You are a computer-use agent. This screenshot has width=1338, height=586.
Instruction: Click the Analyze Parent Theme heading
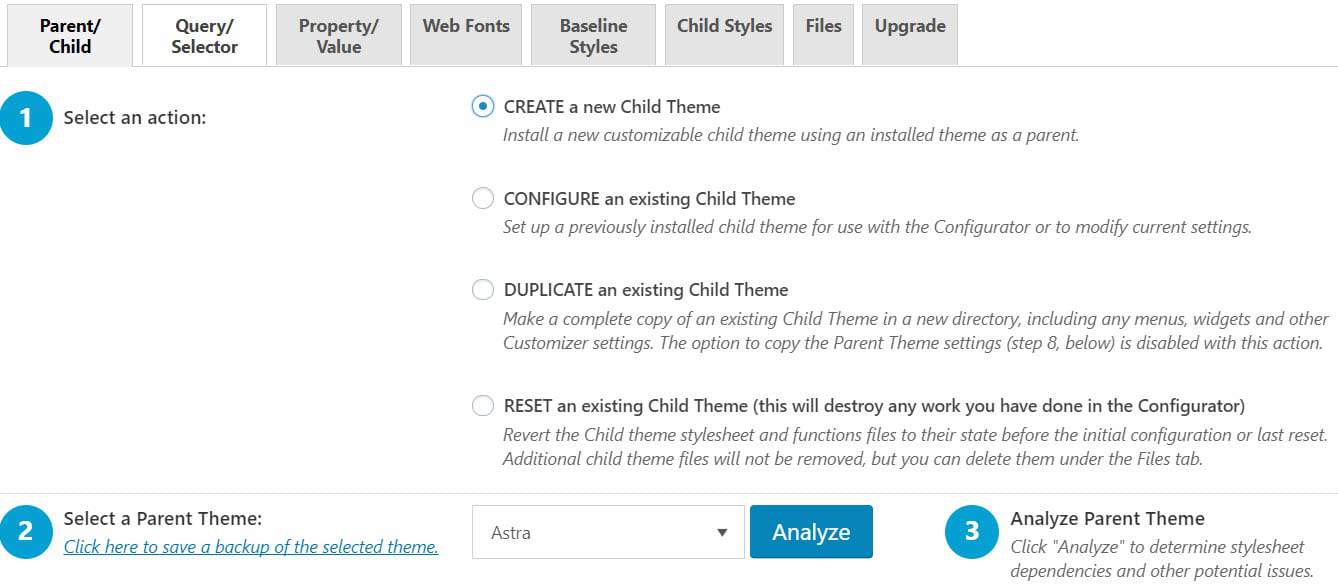(x=1107, y=518)
